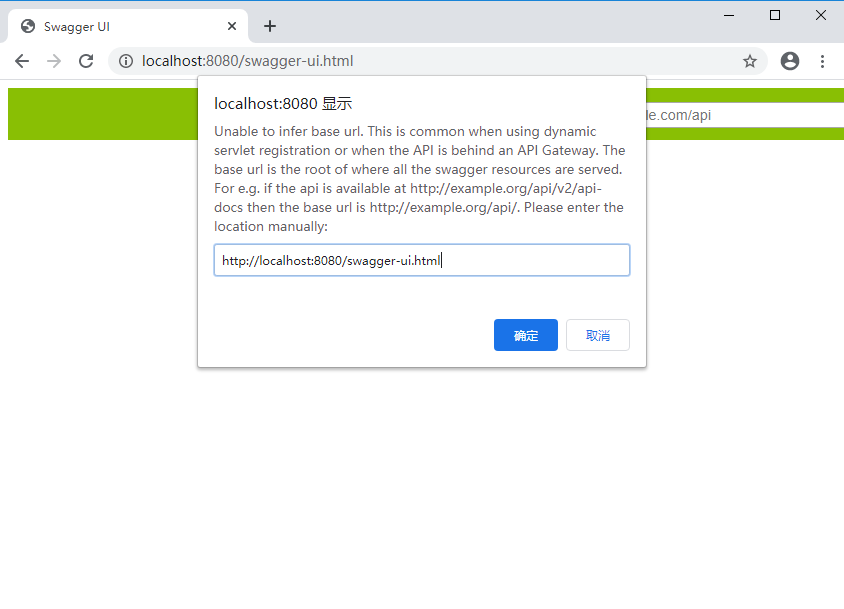Open a new tab with plus

click(270, 26)
